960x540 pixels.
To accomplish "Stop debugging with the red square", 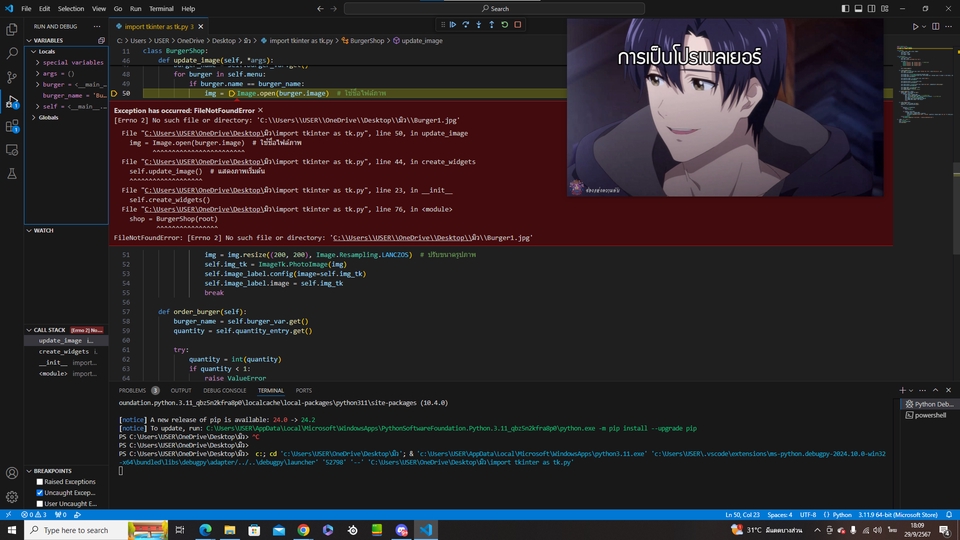I will pyautogui.click(x=518, y=25).
